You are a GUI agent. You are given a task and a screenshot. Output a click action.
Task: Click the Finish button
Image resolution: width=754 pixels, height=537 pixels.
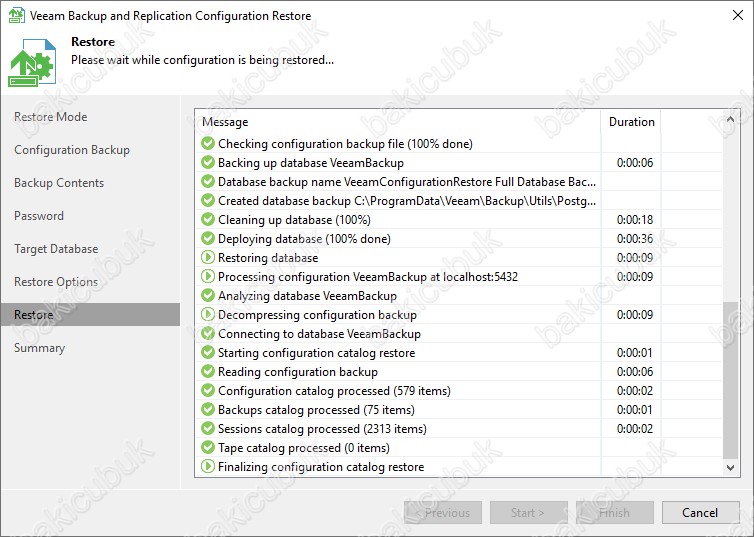pyautogui.click(x=615, y=512)
